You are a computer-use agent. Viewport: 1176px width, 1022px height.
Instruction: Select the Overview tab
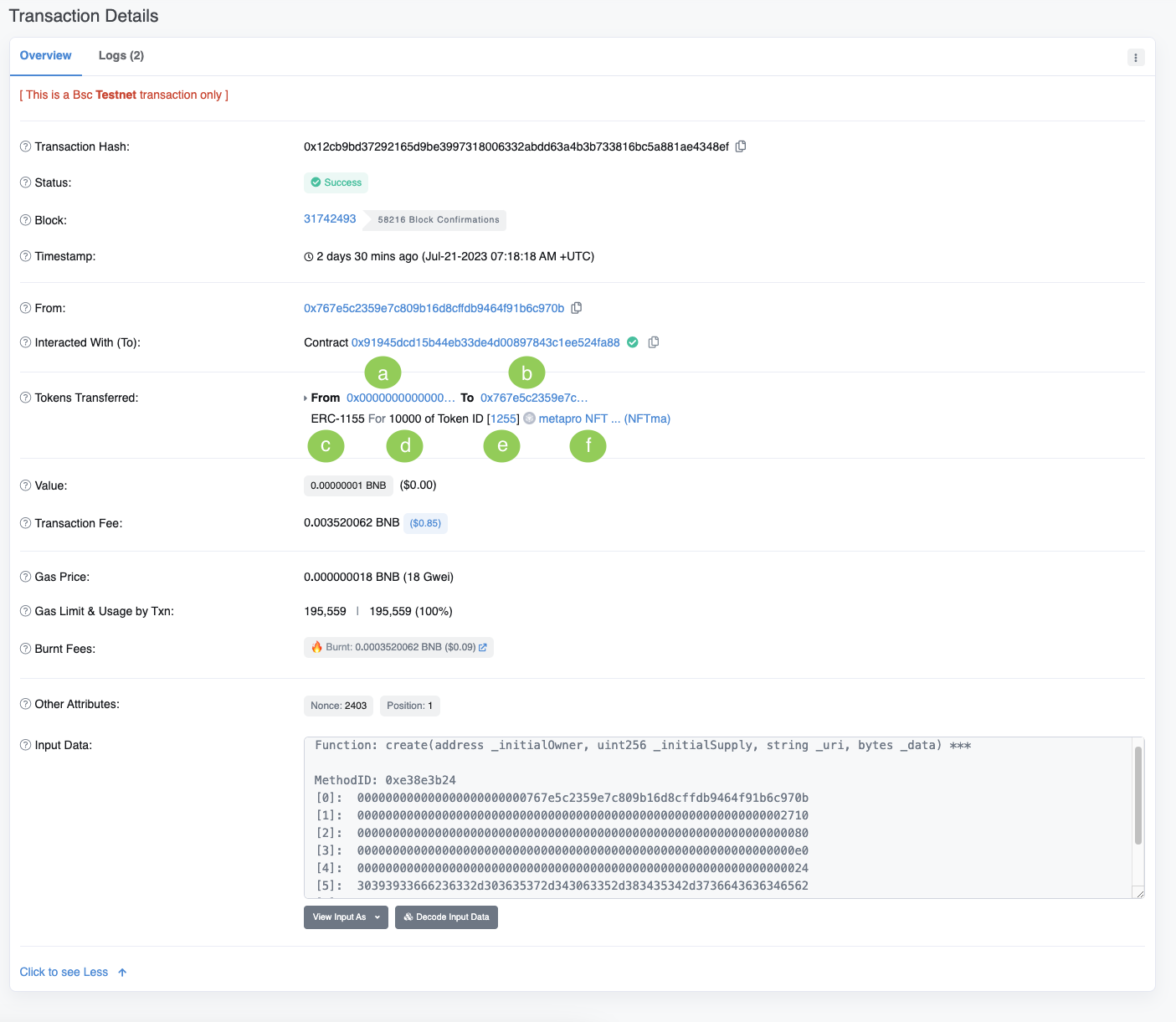point(46,55)
